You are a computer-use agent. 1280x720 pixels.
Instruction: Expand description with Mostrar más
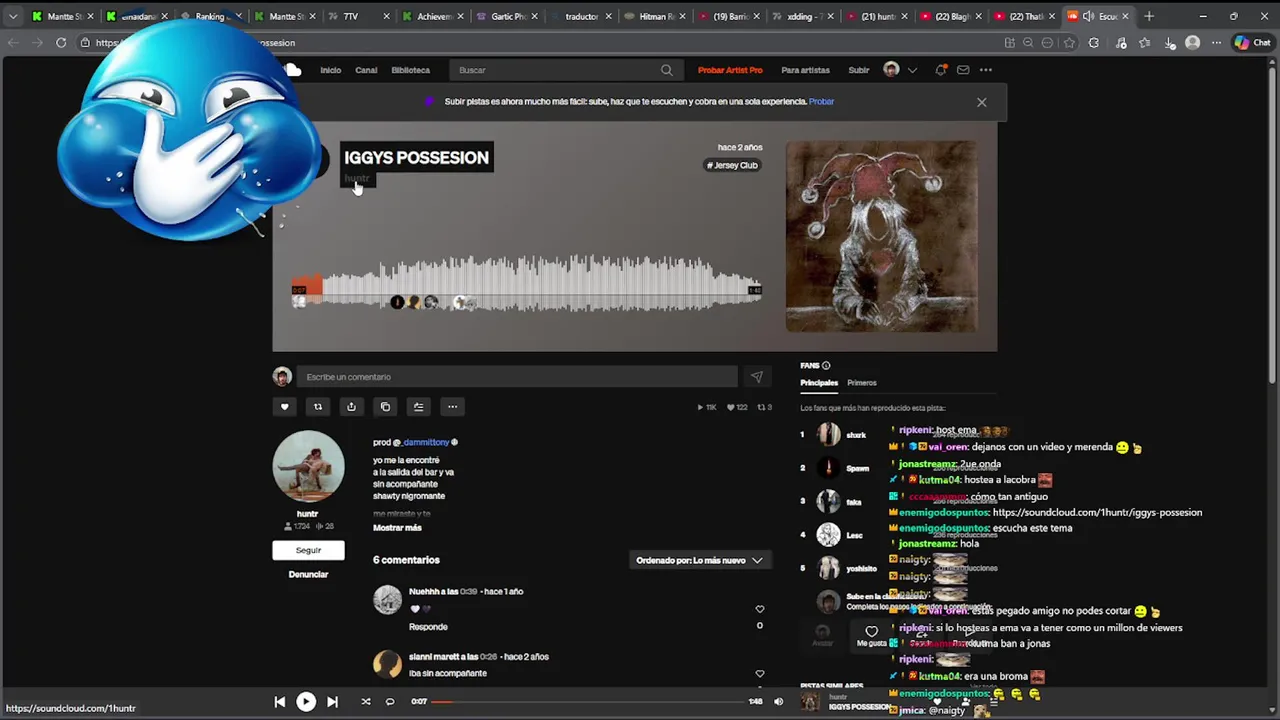[x=397, y=528]
